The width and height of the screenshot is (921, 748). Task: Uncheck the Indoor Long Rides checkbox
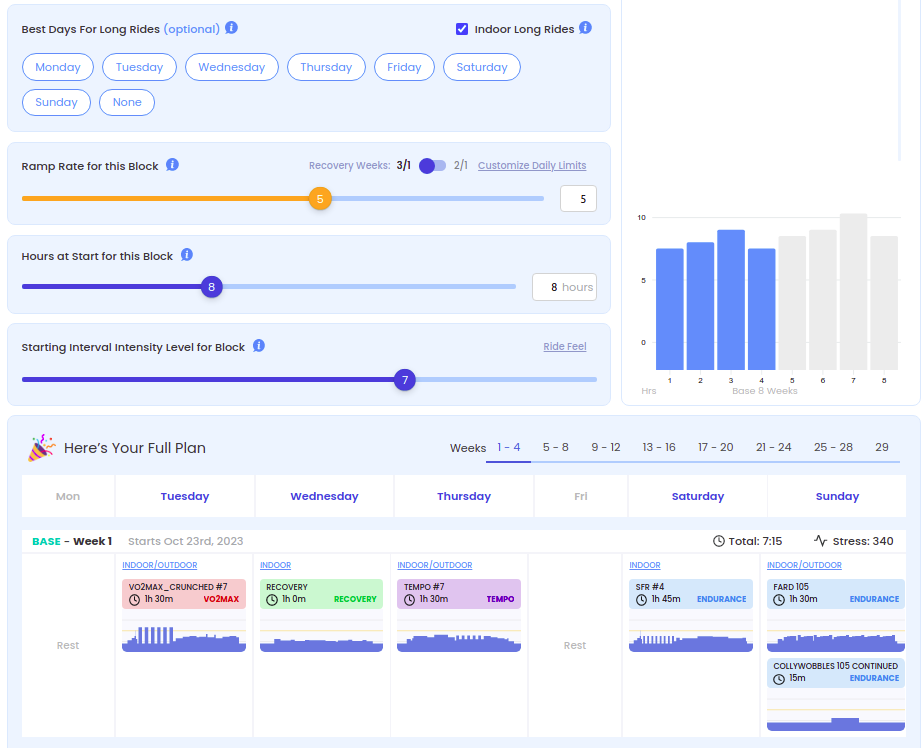[462, 29]
